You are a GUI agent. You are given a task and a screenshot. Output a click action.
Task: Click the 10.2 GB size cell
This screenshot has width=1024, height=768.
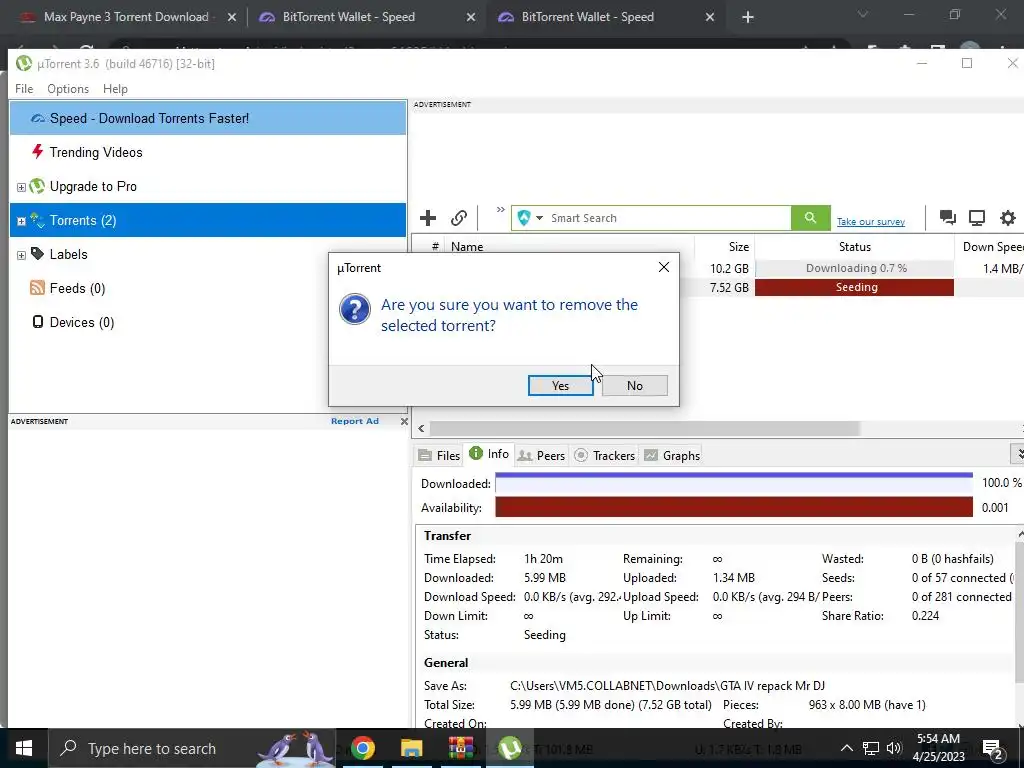tap(729, 268)
